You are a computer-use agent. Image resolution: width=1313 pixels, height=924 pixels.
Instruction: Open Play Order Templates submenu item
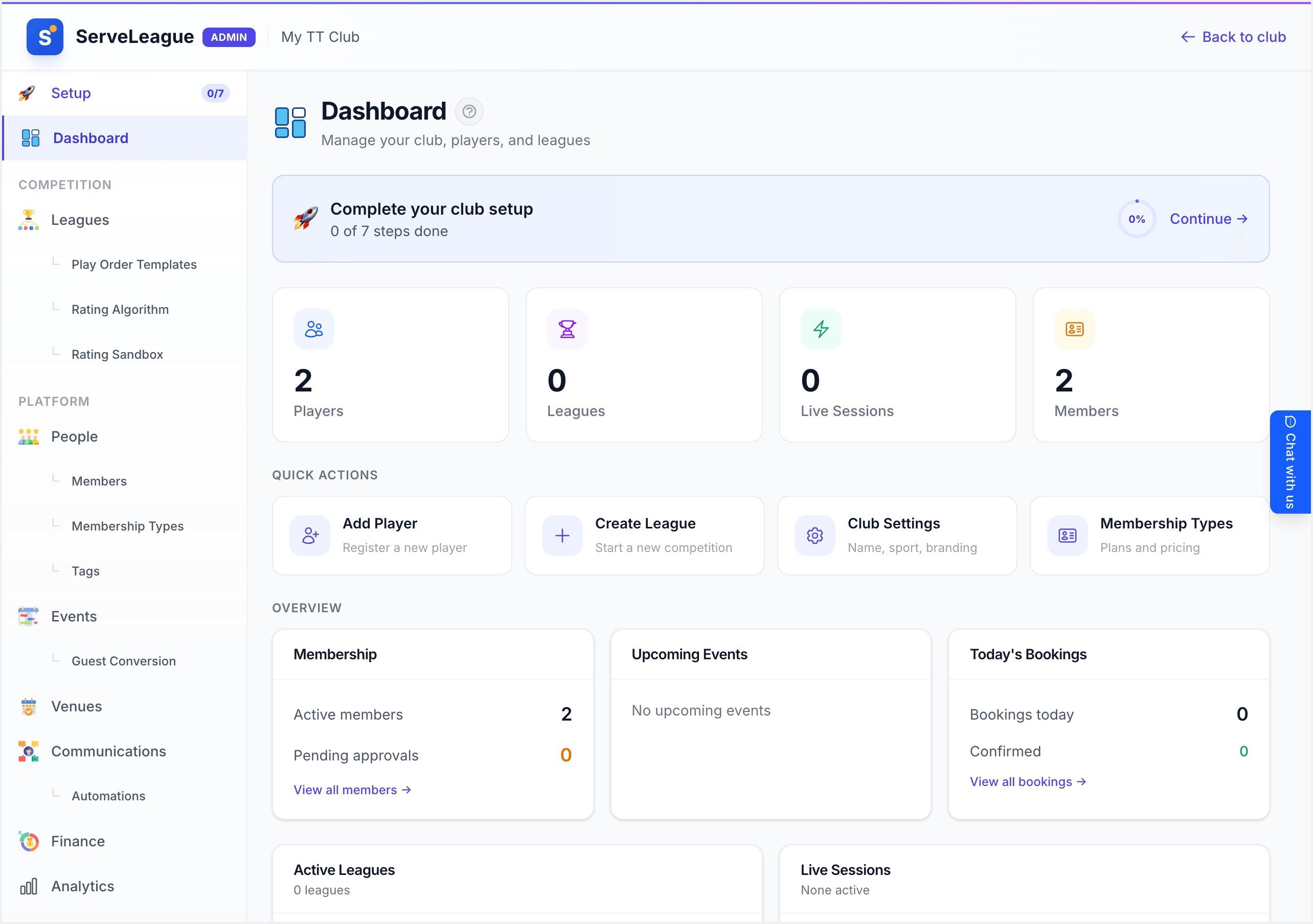[x=134, y=265]
